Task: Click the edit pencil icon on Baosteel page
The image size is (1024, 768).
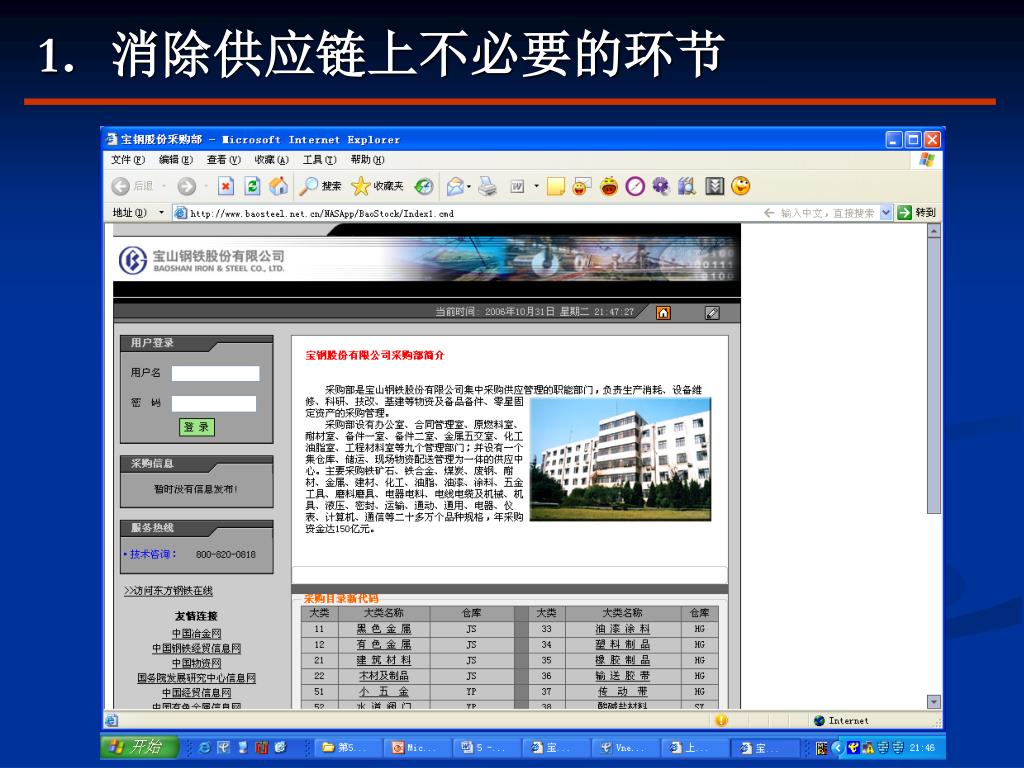Action: pos(712,313)
